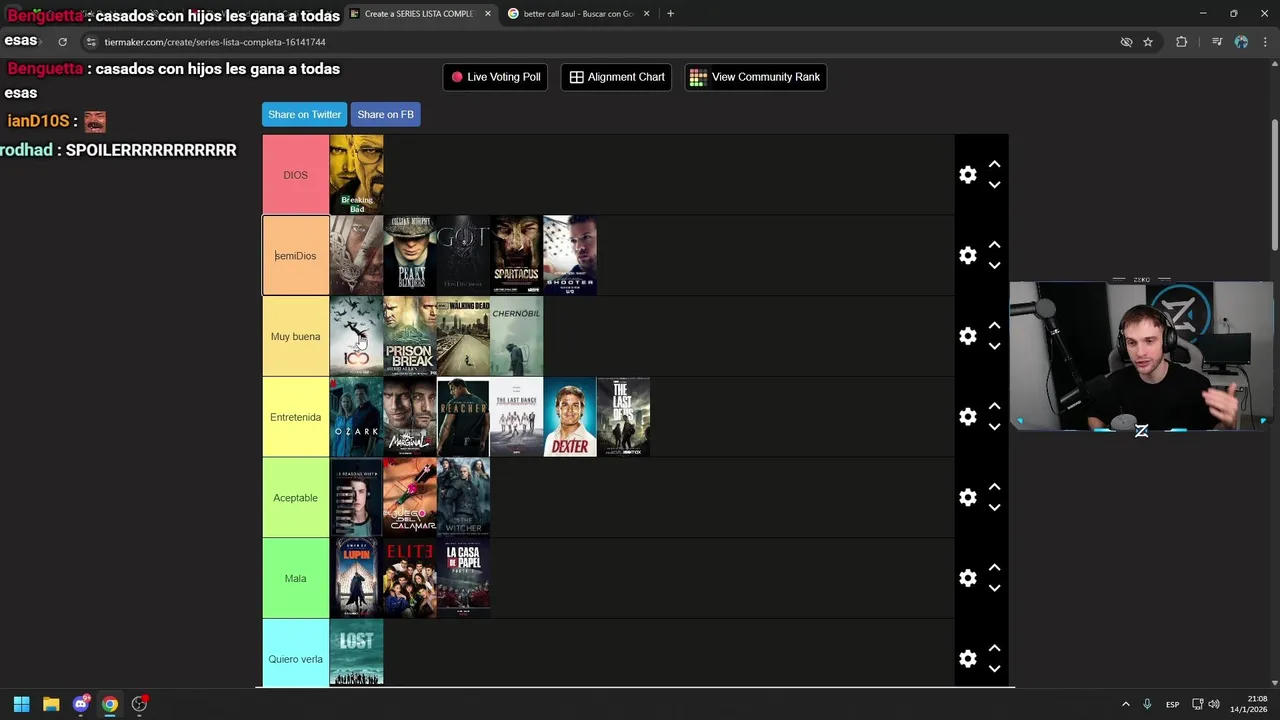Screen dimensions: 1280x720
Task: Move the DIOS tier row up
Action: (994, 164)
